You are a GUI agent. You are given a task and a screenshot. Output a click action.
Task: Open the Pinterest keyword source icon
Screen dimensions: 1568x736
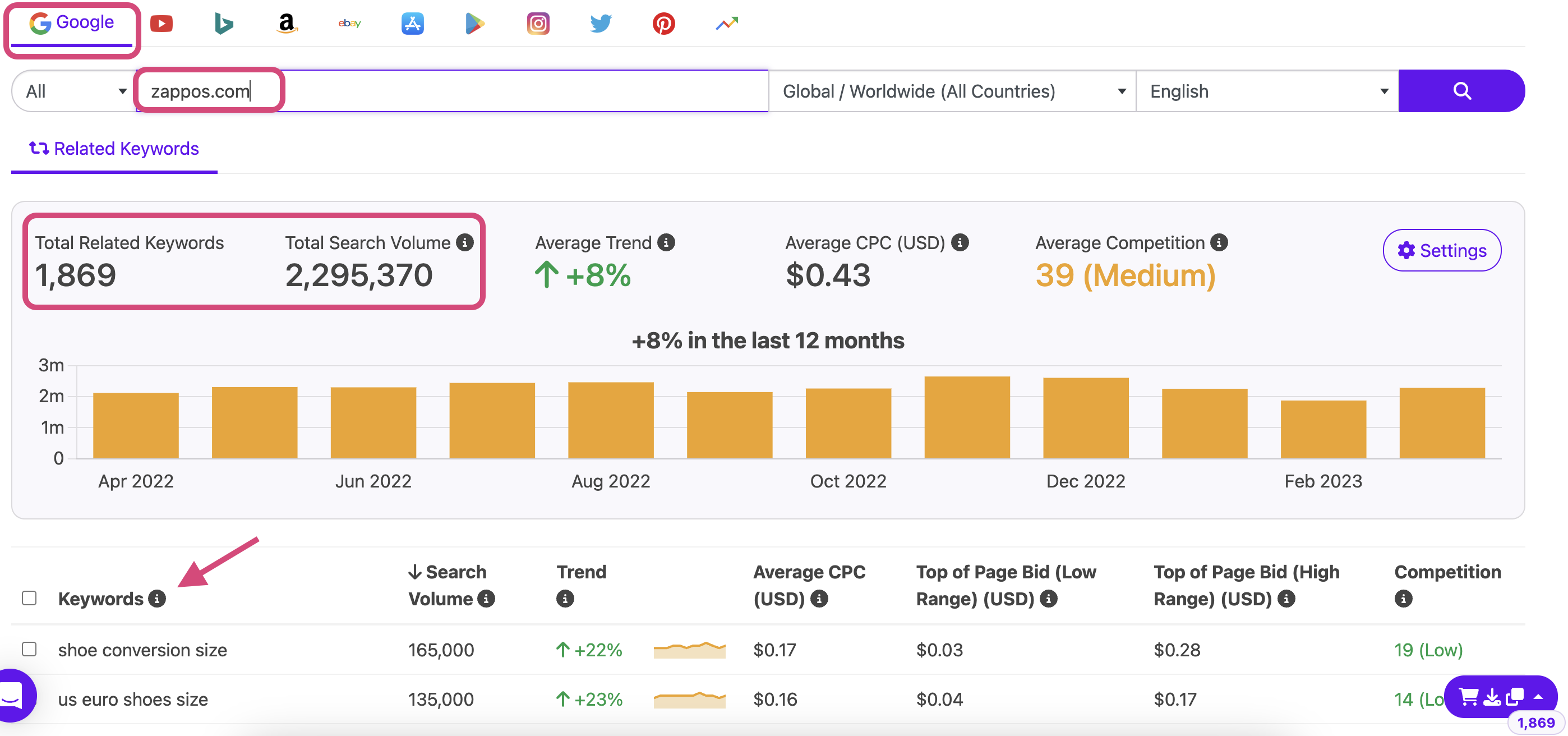[x=663, y=24]
